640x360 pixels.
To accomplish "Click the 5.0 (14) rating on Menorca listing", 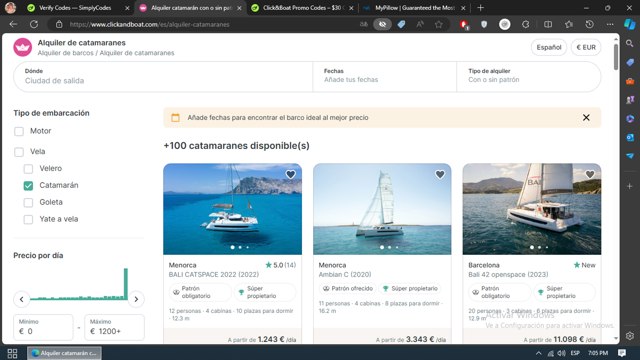I will coord(280,265).
